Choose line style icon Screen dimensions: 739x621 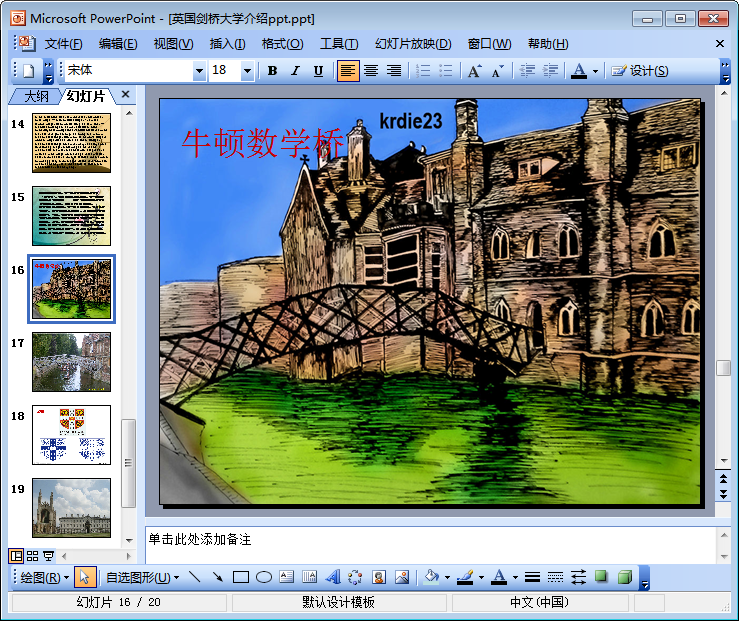click(x=533, y=577)
